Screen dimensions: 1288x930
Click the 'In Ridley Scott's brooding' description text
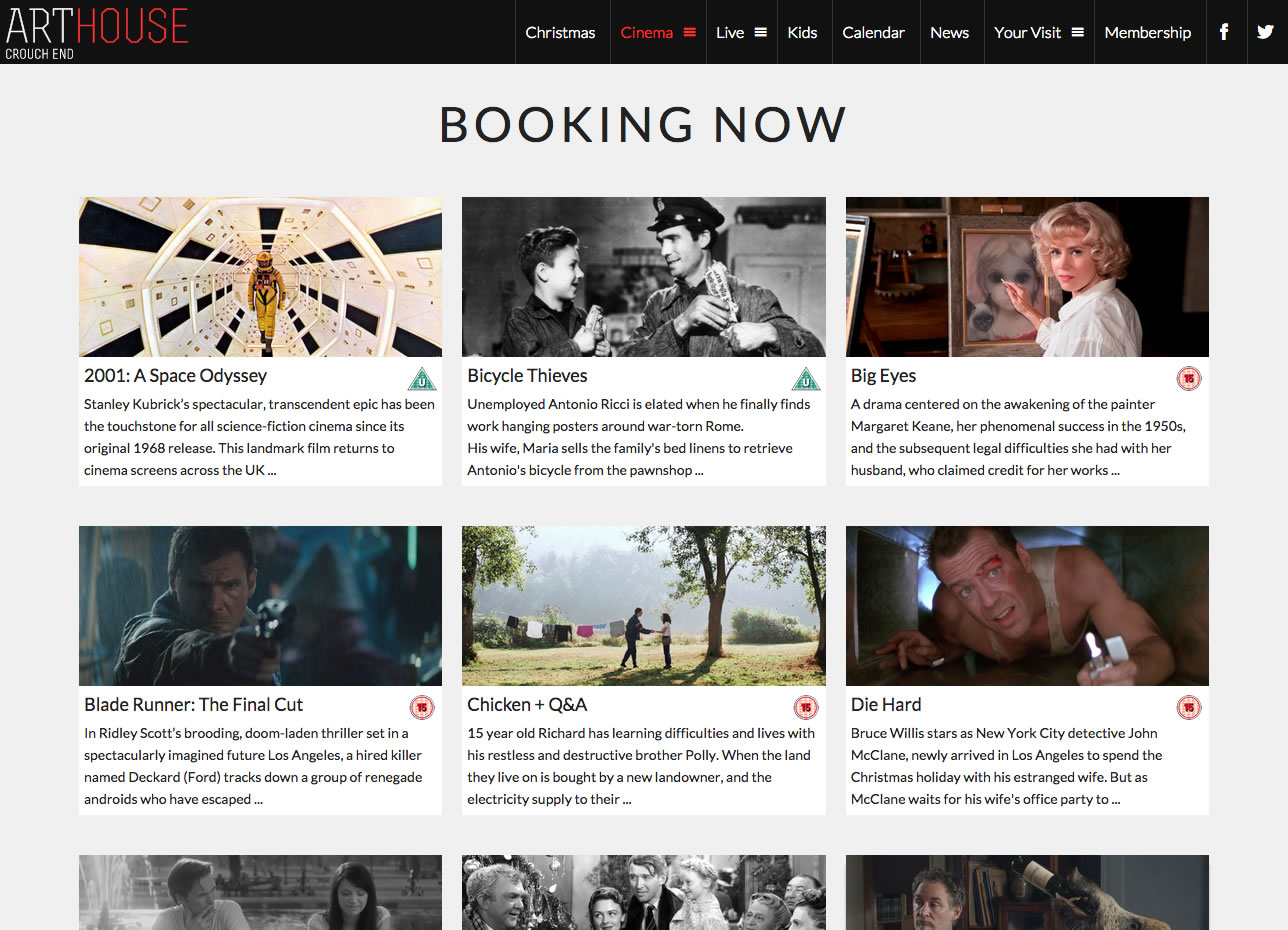pos(253,766)
